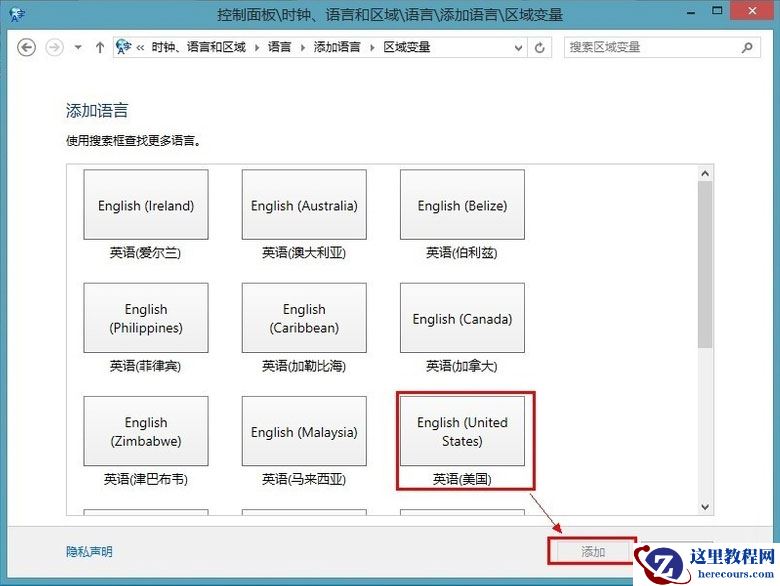Open the 时钟、语言和区域 breadcrumb
The height and width of the screenshot is (586, 780).
click(198, 47)
